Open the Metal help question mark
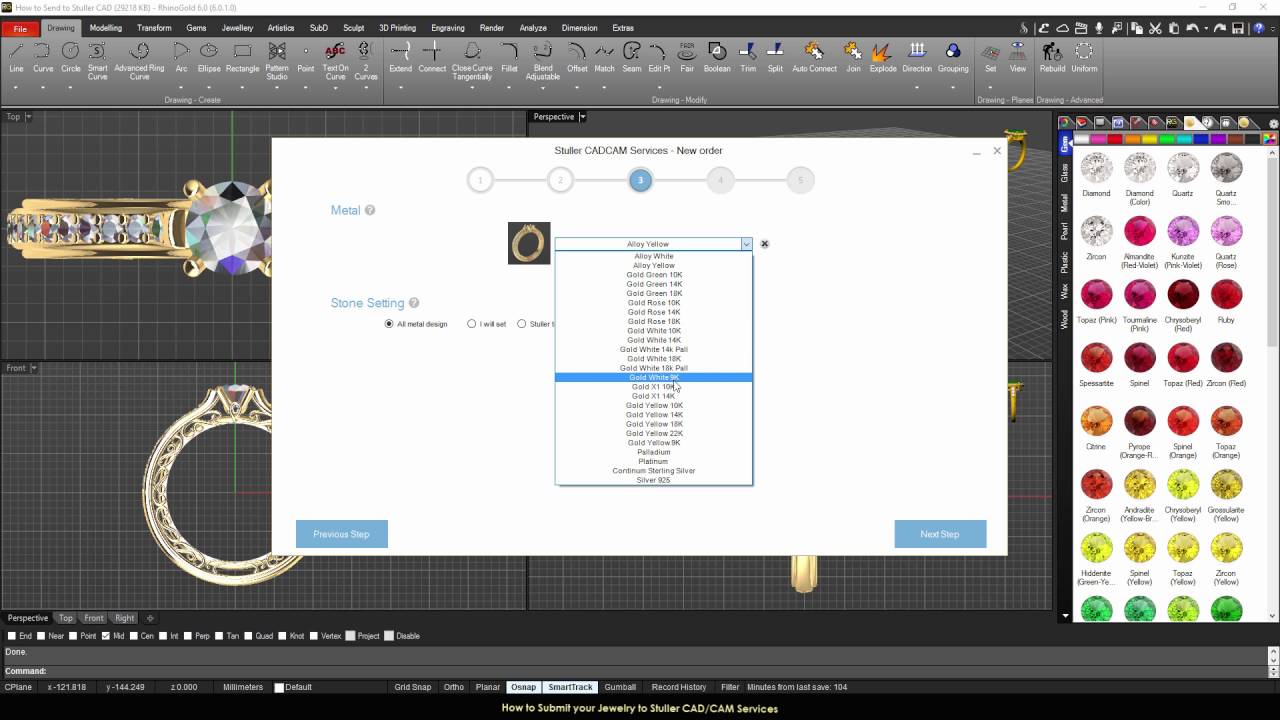The width and height of the screenshot is (1280, 720). click(370, 211)
